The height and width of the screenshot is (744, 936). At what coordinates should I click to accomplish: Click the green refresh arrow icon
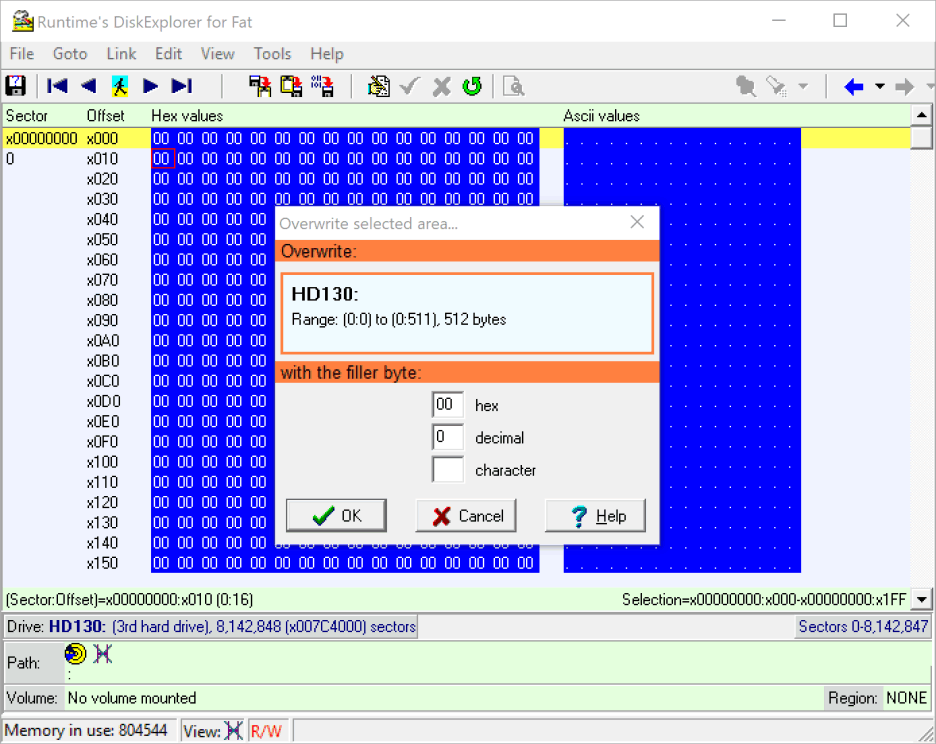(472, 86)
